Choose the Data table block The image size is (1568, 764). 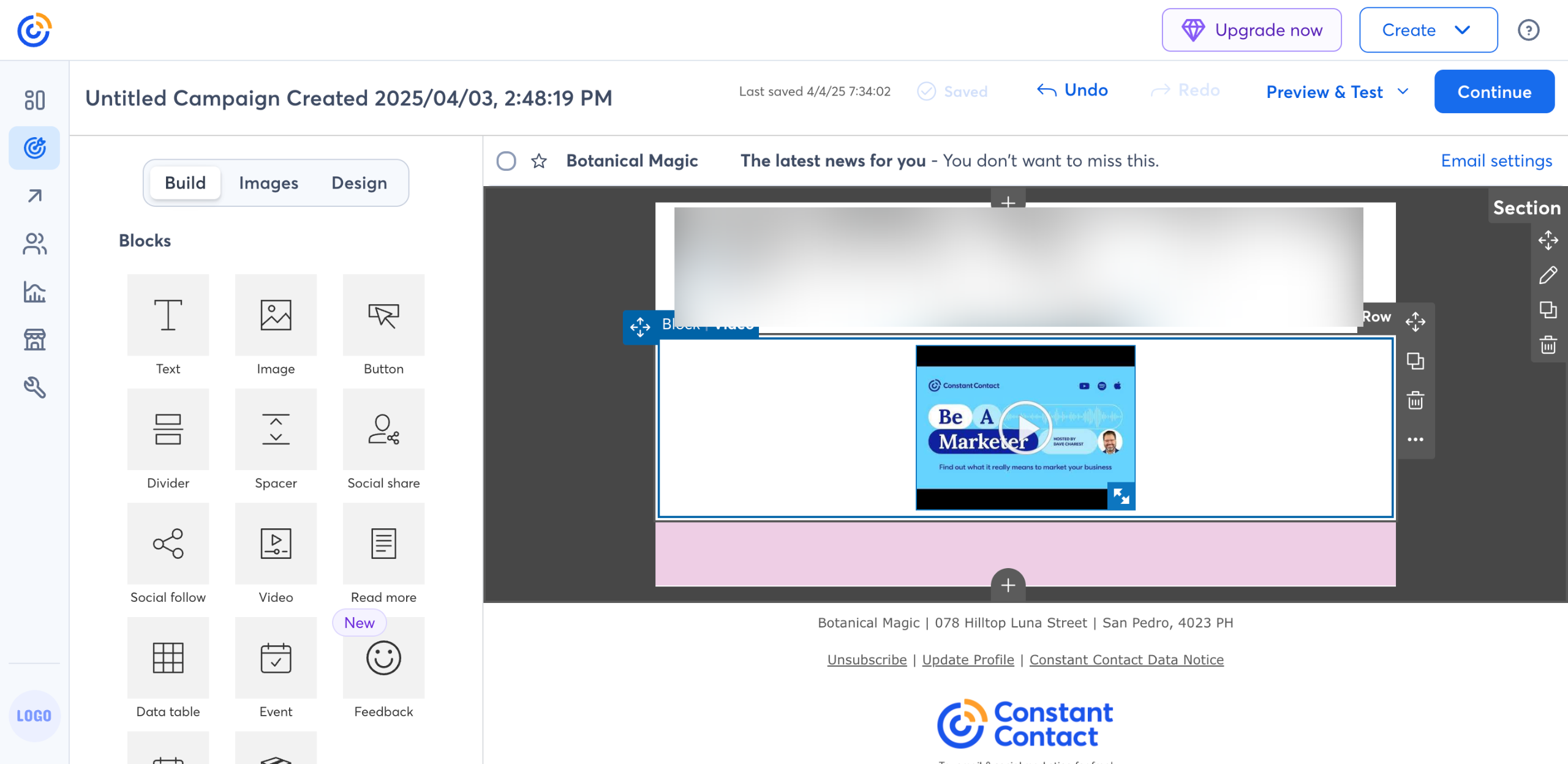168,657
